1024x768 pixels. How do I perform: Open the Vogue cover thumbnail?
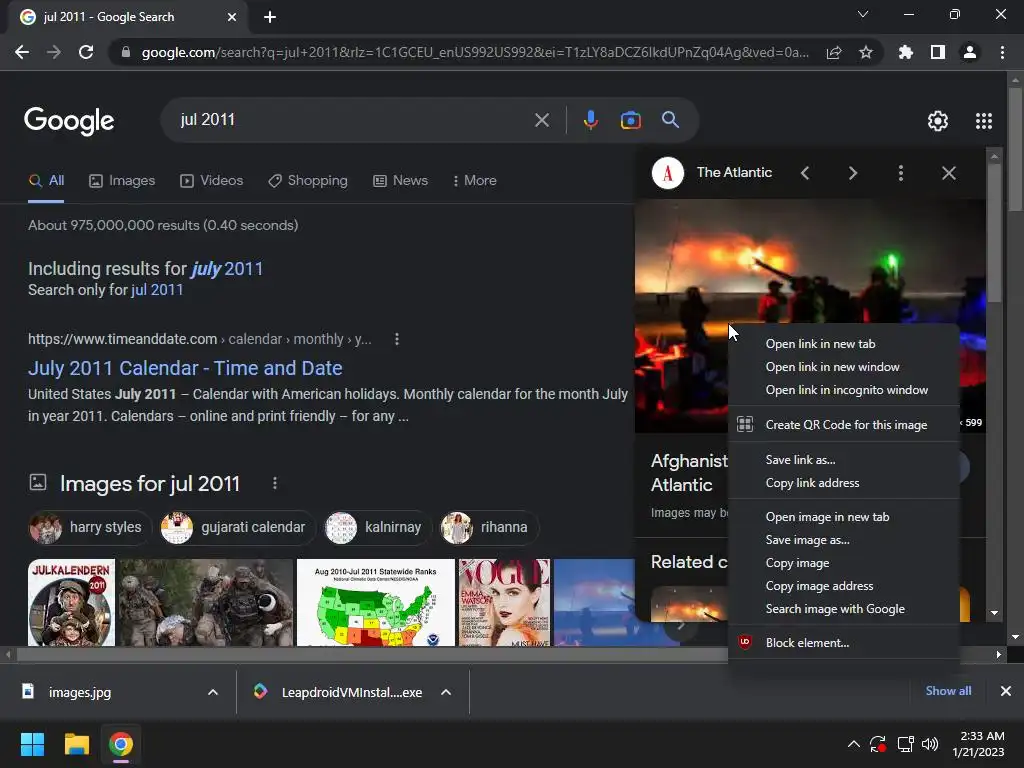coord(504,602)
